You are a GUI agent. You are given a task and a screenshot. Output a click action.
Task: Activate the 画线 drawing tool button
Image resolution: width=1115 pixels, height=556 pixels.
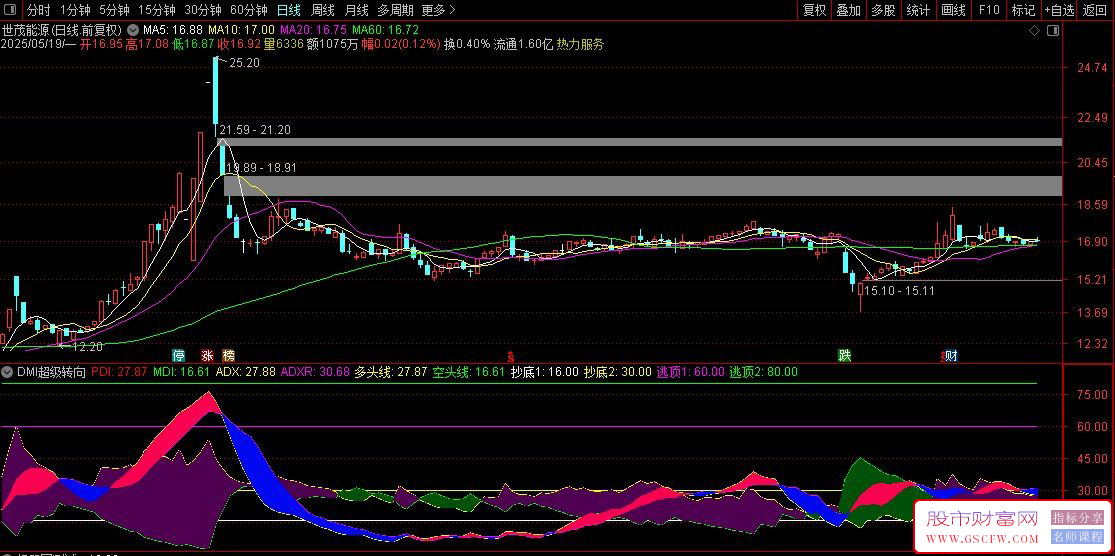point(953,10)
